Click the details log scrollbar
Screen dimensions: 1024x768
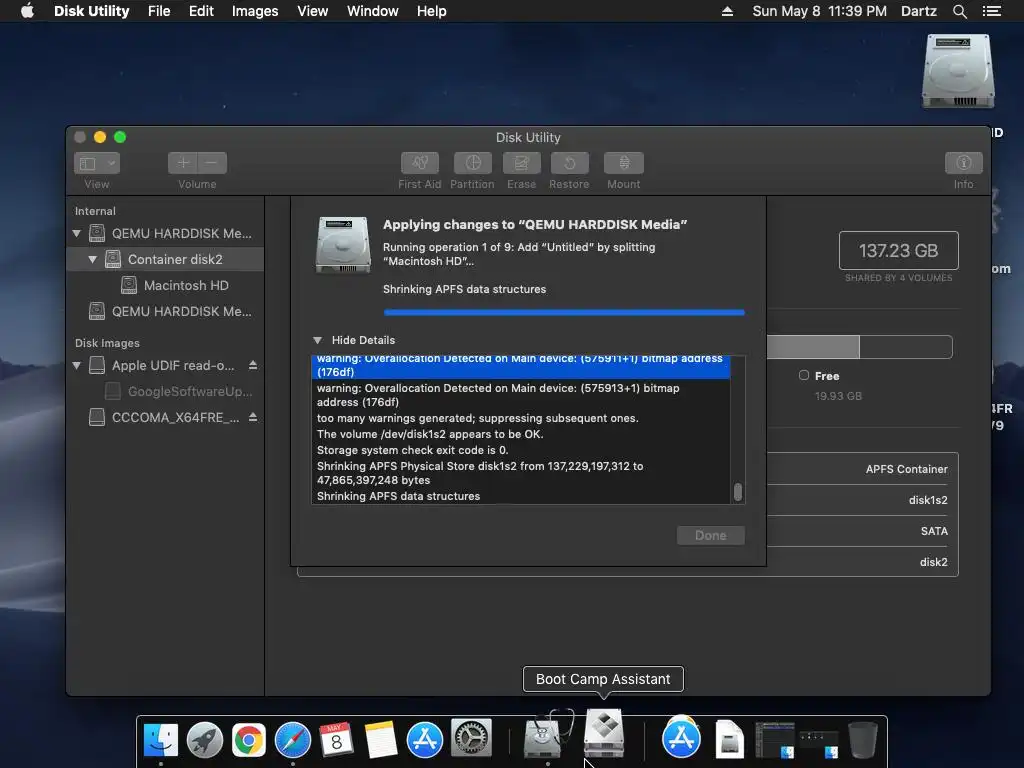738,492
